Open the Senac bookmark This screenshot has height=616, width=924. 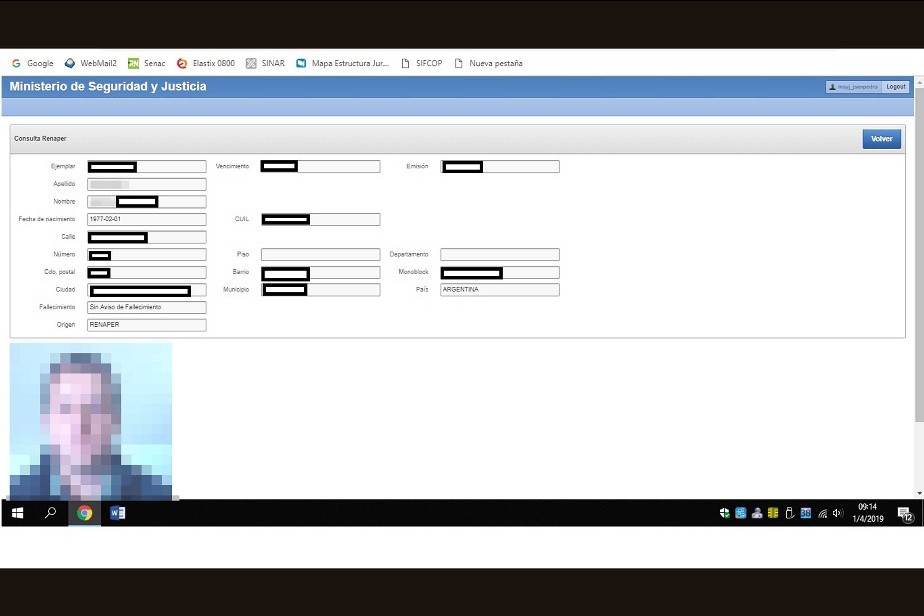click(x=147, y=63)
